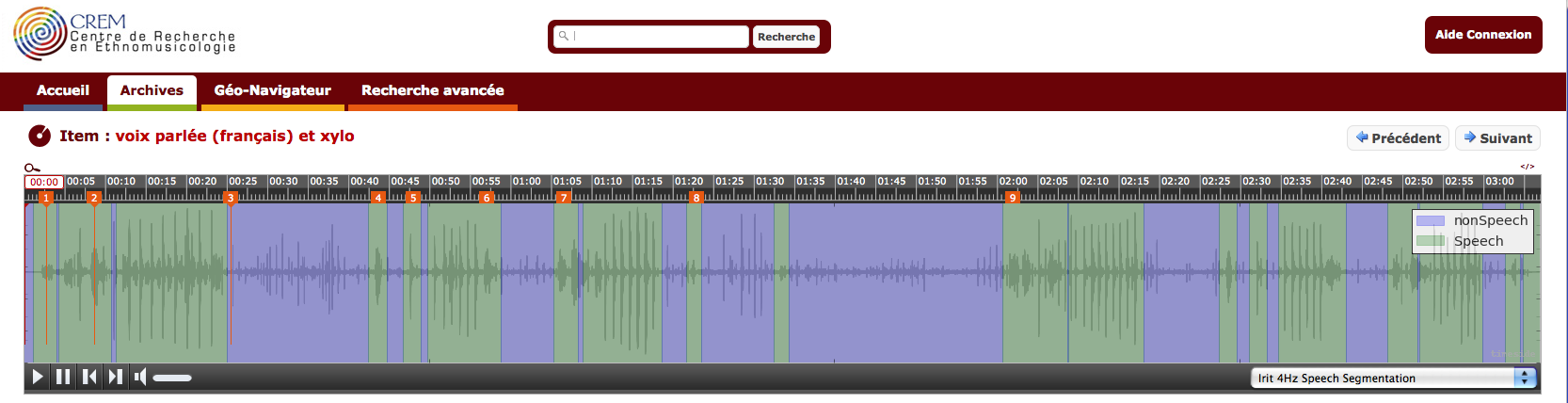Open the embed code icon above timeline
The width and height of the screenshot is (1568, 403).
click(x=1528, y=167)
